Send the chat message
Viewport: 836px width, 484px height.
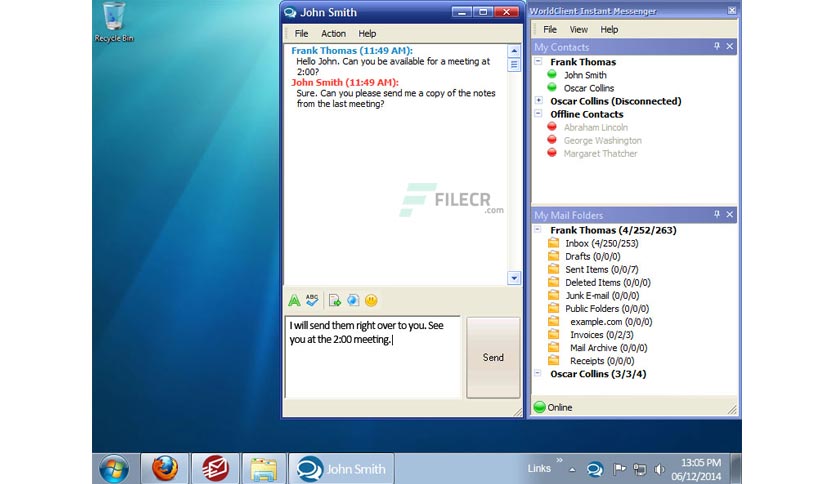point(493,358)
